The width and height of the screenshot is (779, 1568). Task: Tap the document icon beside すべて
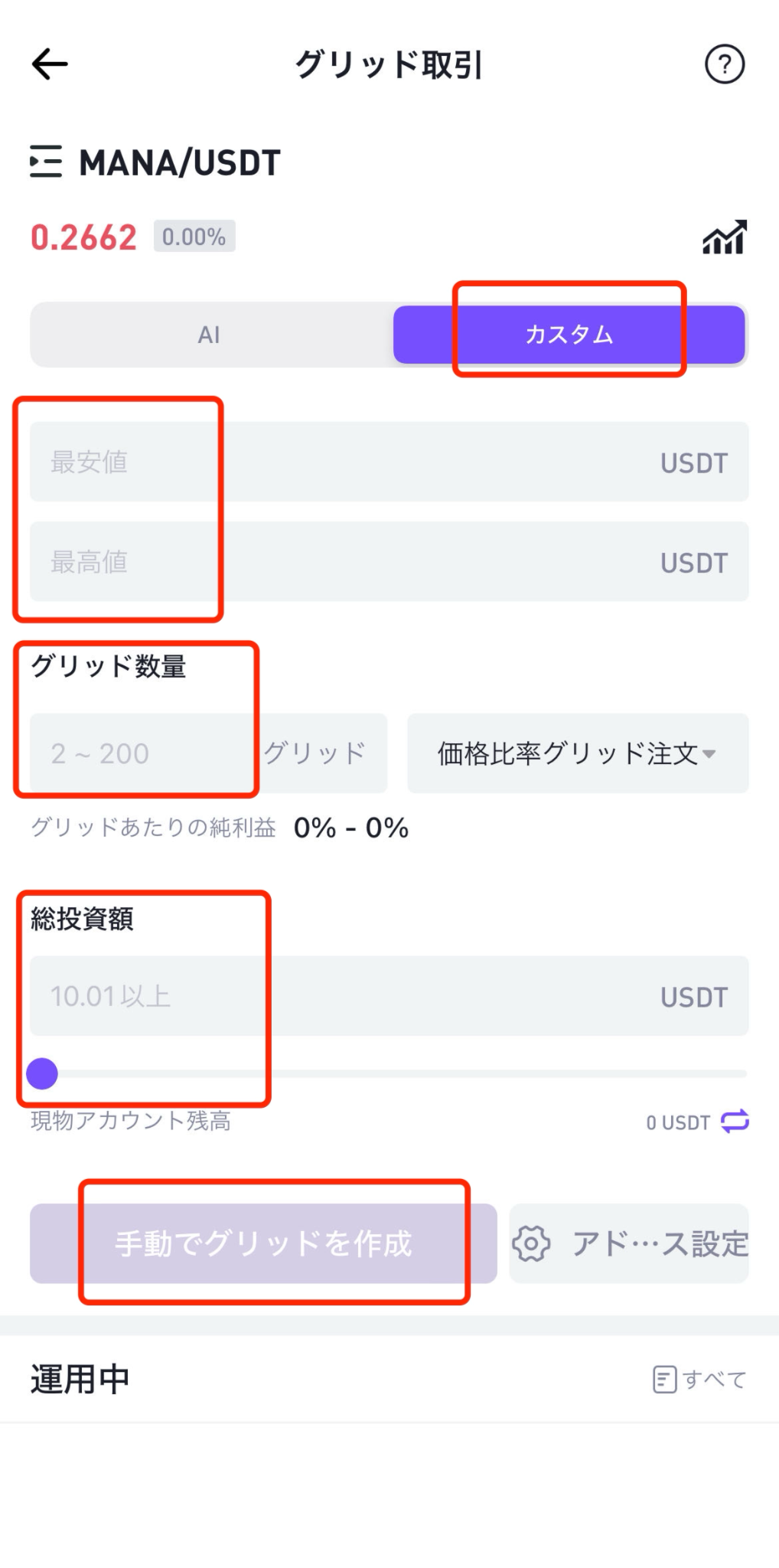664,1380
